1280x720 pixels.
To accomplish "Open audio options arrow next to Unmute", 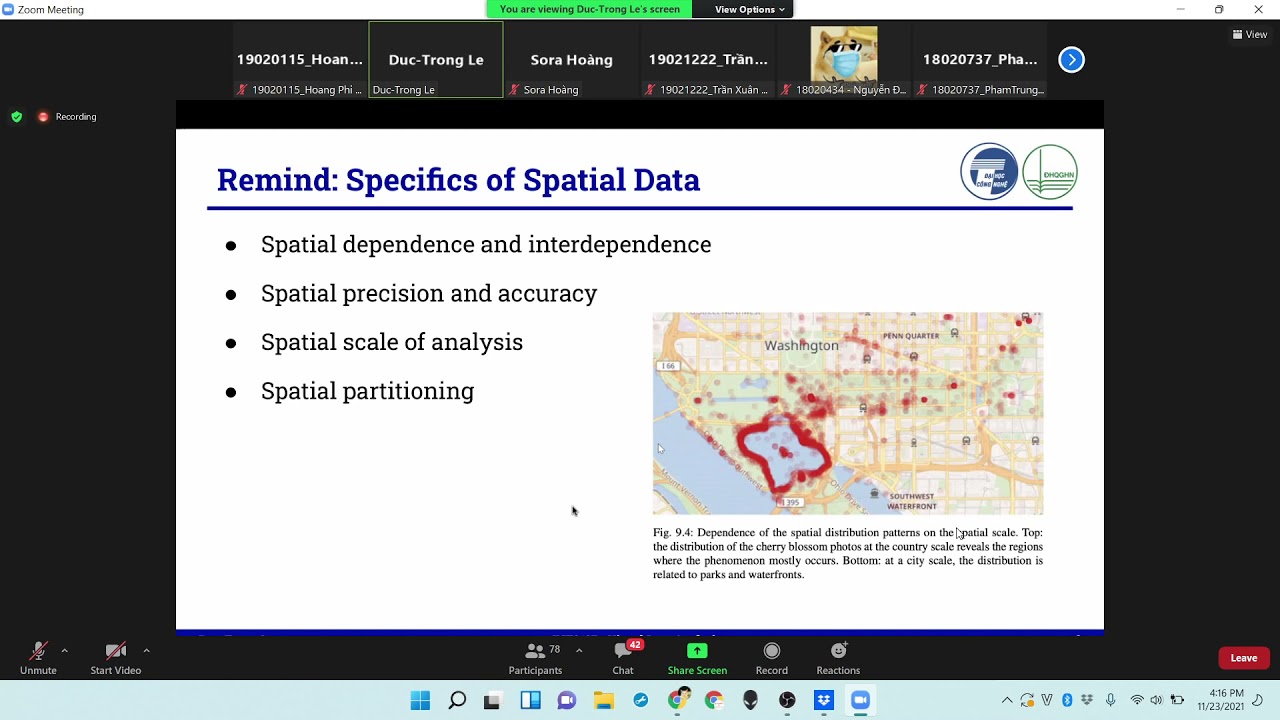I will pos(64,651).
